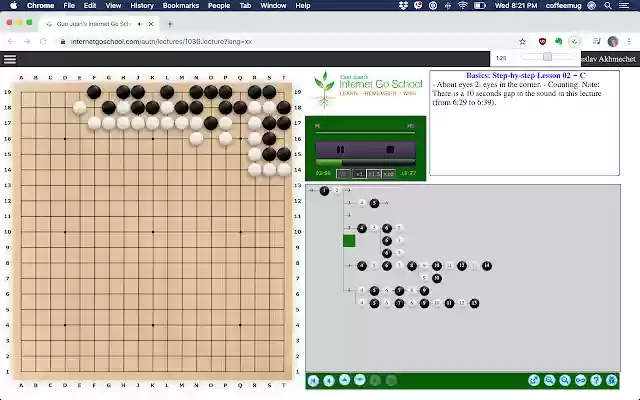This screenshot has width=640, height=400.
Task: Reload the page in Chrome
Action: tap(43, 42)
